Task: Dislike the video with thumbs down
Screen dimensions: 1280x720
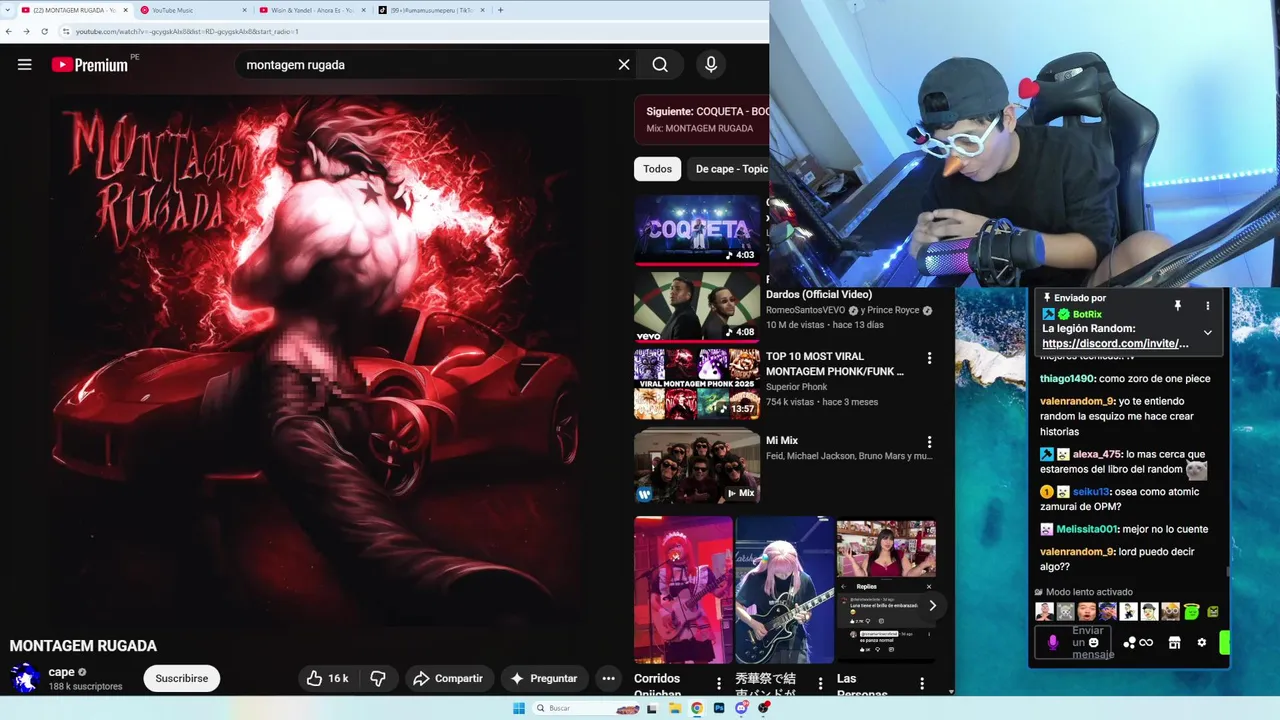Action: [378, 678]
